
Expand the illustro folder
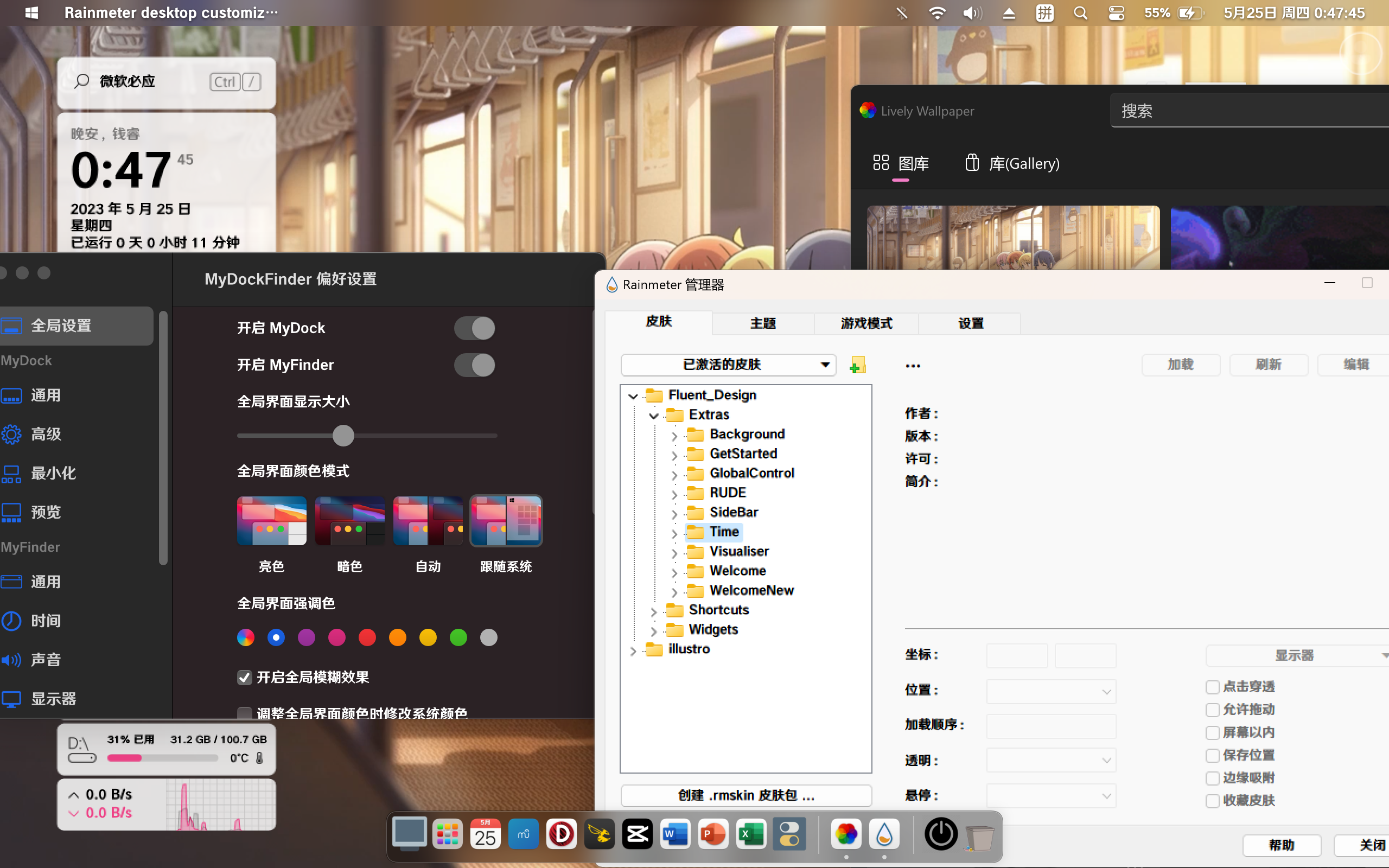click(633, 650)
